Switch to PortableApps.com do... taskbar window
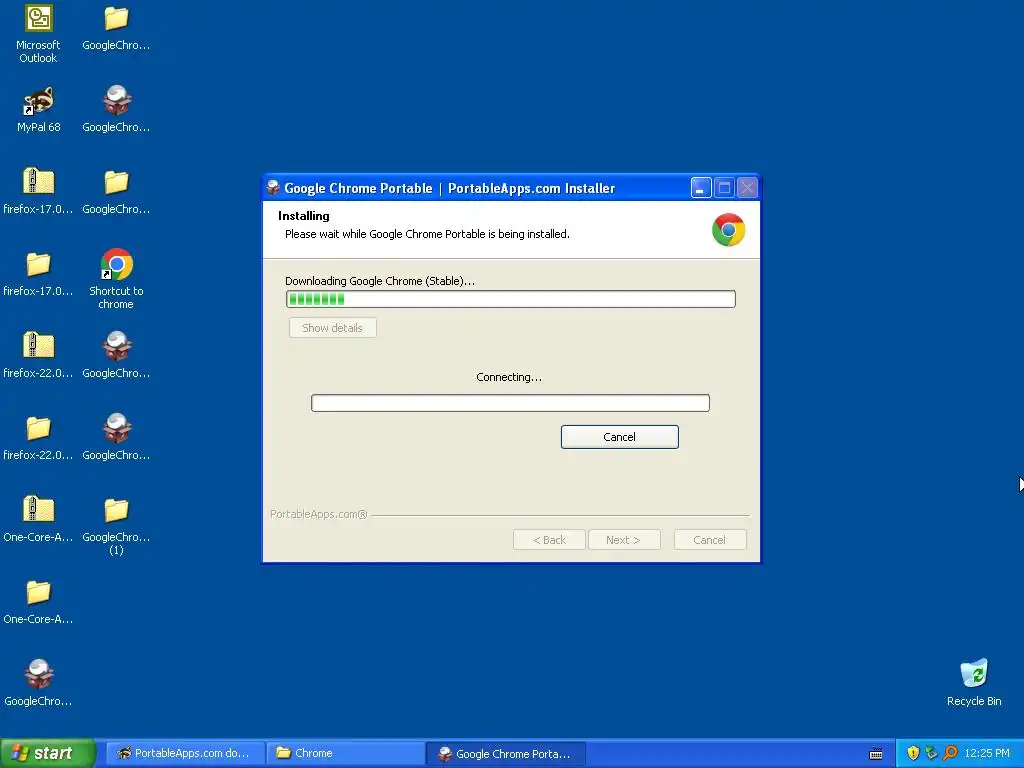The image size is (1024, 768). [185, 754]
